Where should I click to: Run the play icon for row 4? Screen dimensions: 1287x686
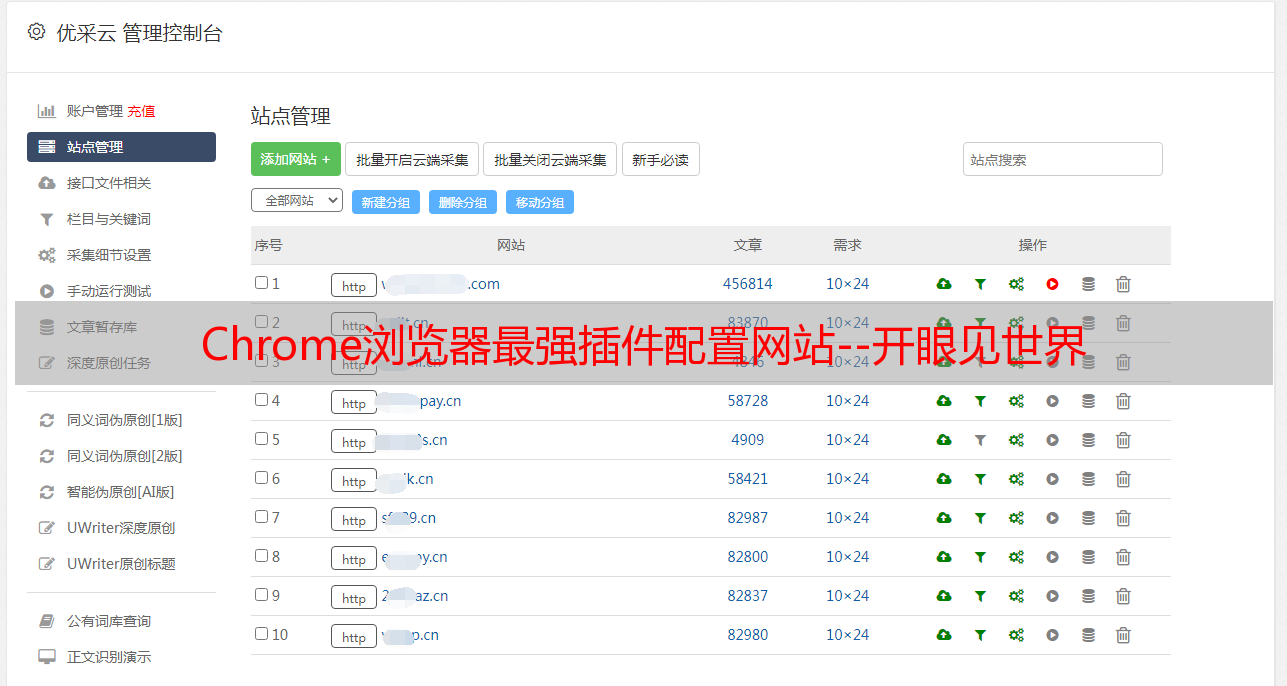1052,401
